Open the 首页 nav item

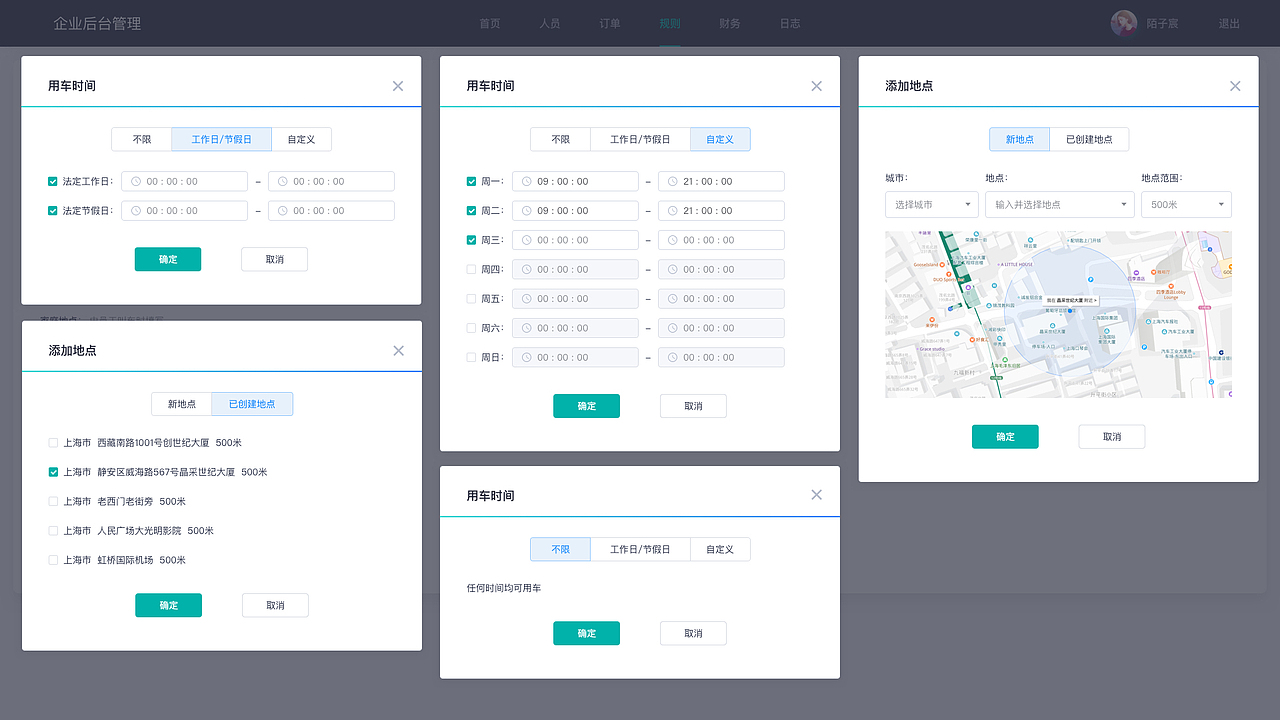[x=490, y=23]
